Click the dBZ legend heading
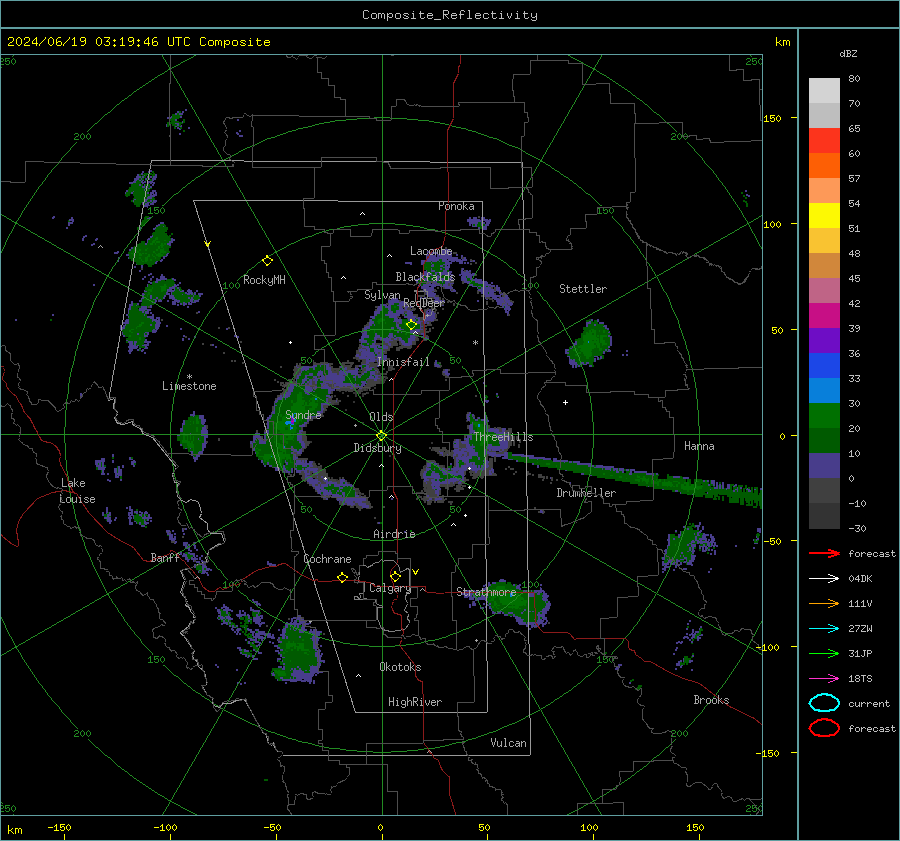Viewport: 900px width, 841px height. click(x=848, y=54)
